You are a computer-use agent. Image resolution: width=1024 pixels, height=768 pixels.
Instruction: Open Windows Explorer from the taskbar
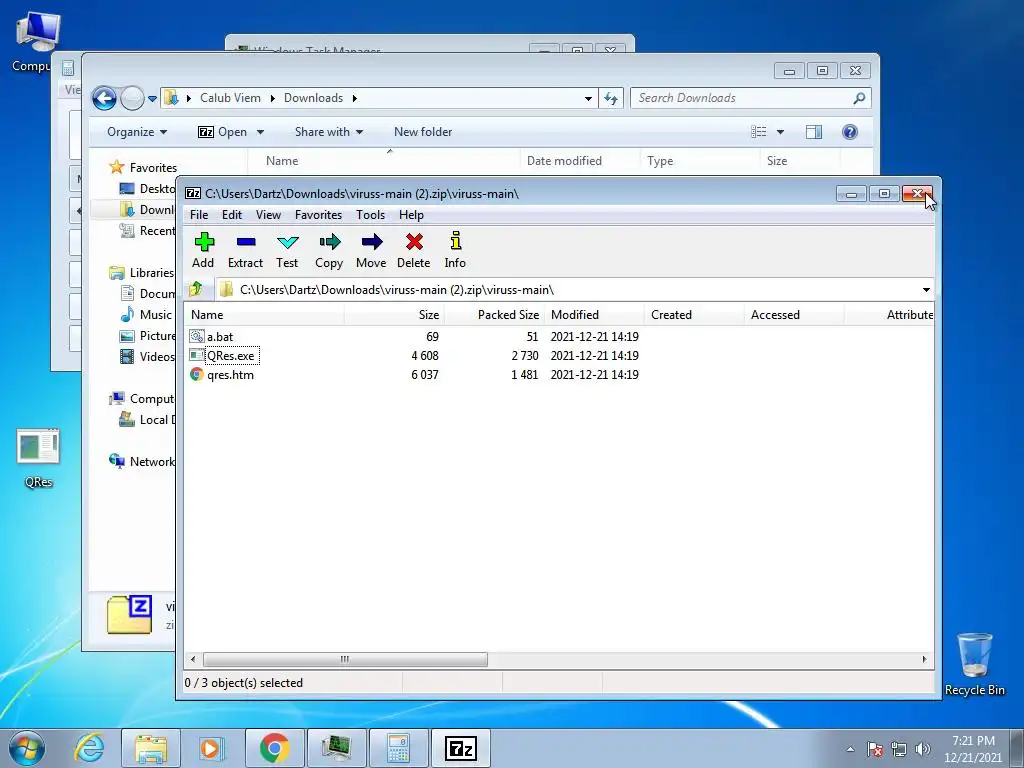[151, 748]
